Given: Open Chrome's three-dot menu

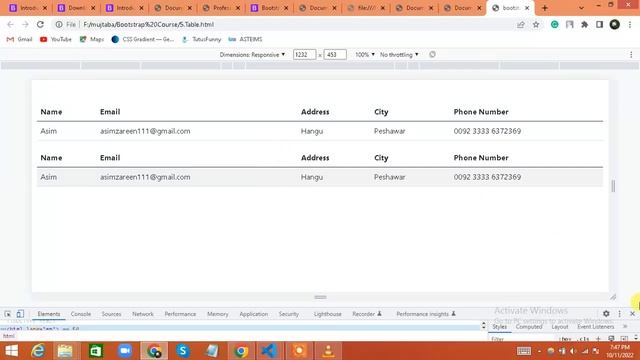Looking at the screenshot, I should pyautogui.click(x=630, y=24).
